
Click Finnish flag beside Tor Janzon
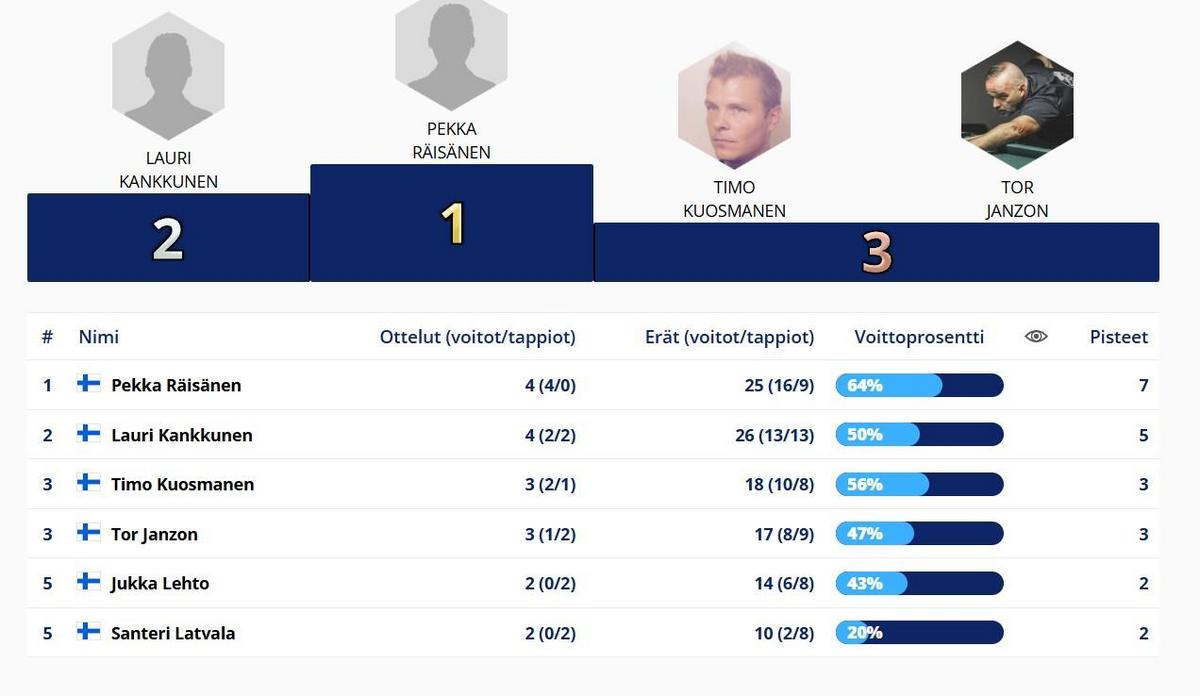pyautogui.click(x=89, y=533)
